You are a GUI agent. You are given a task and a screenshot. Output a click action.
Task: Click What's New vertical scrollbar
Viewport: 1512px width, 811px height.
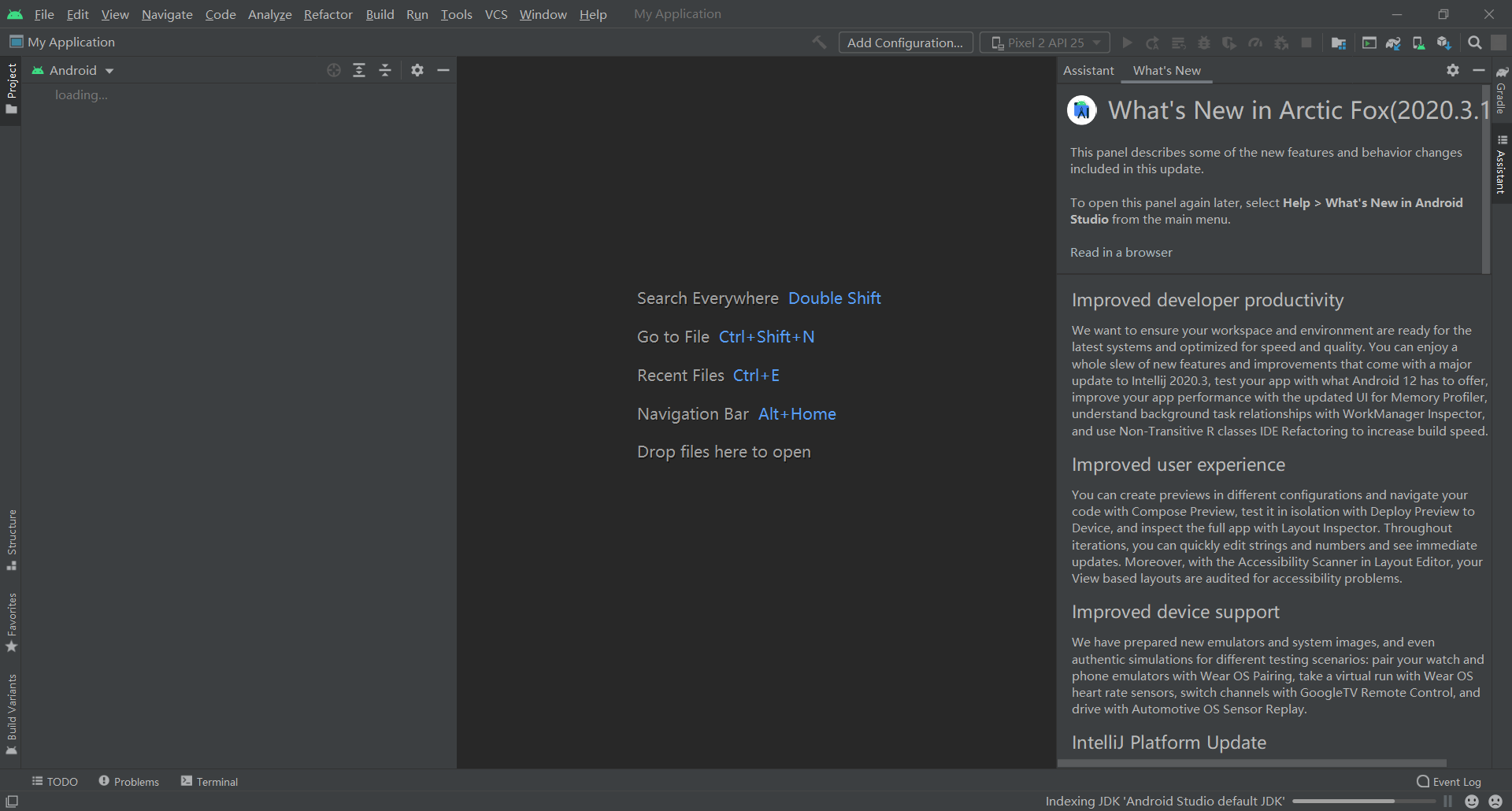pyautogui.click(x=1486, y=180)
